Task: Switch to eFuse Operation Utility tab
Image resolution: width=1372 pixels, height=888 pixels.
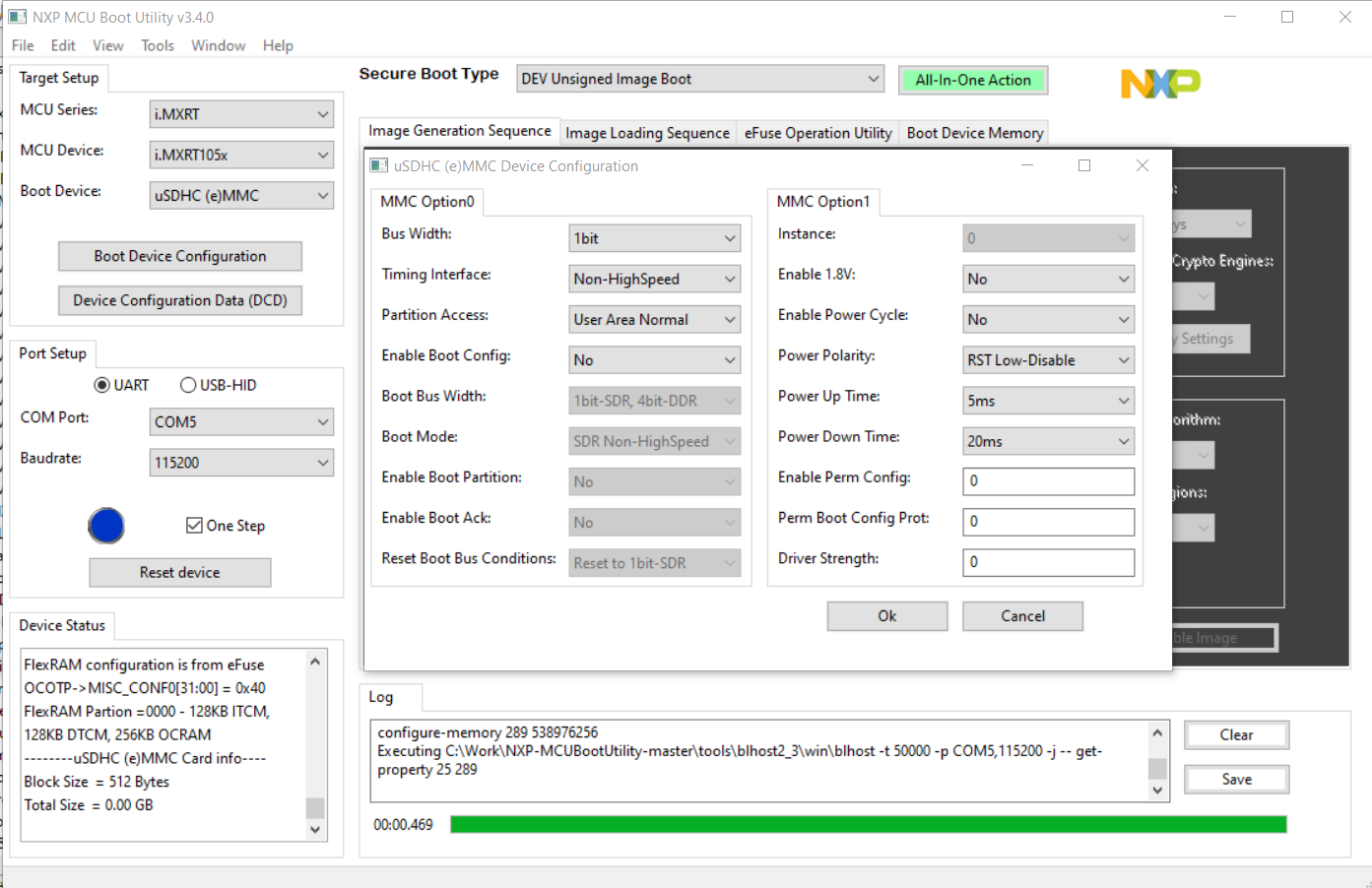Action: click(x=817, y=133)
